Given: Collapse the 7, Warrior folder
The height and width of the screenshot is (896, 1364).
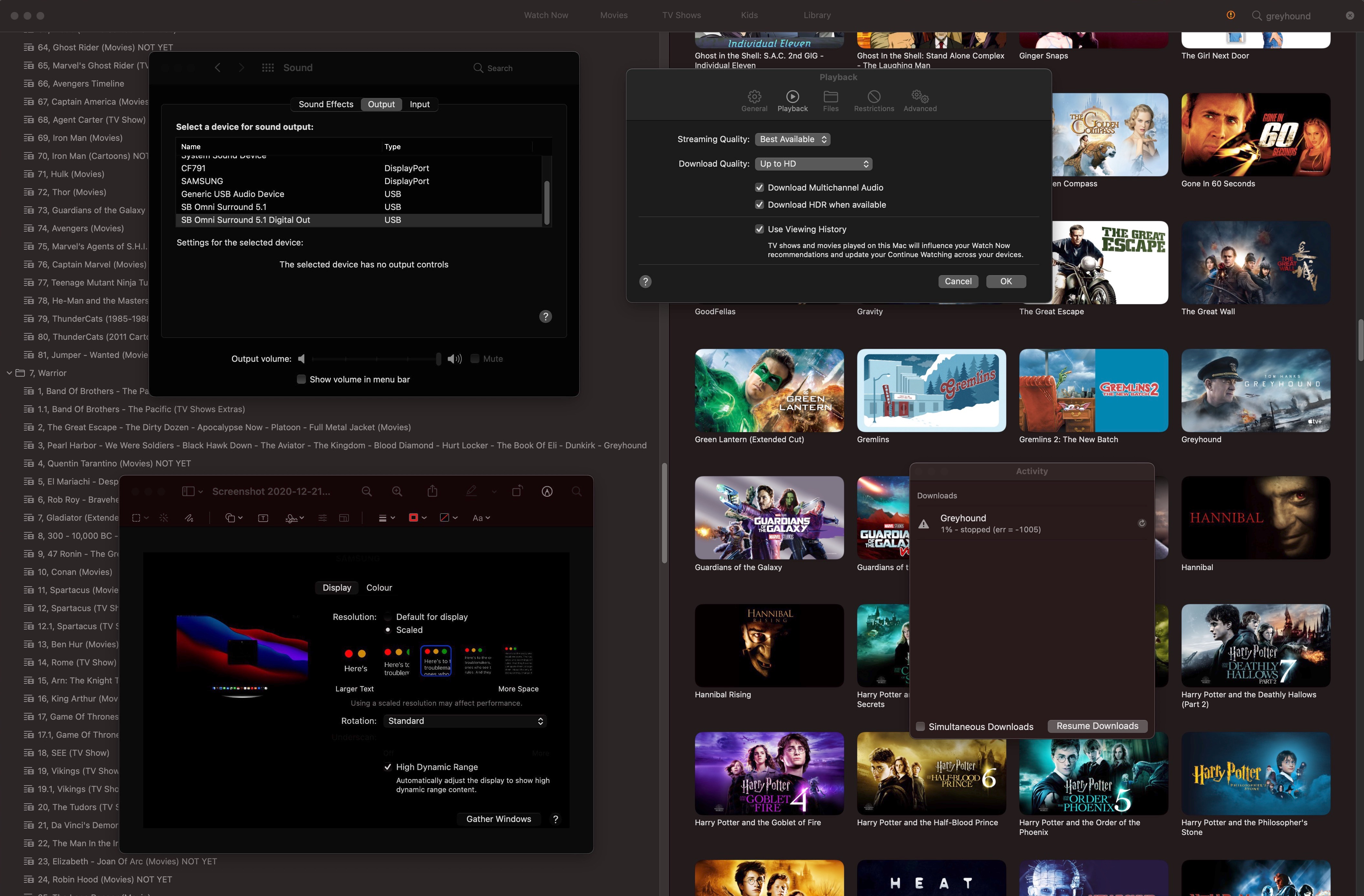Looking at the screenshot, I should 9,373.
